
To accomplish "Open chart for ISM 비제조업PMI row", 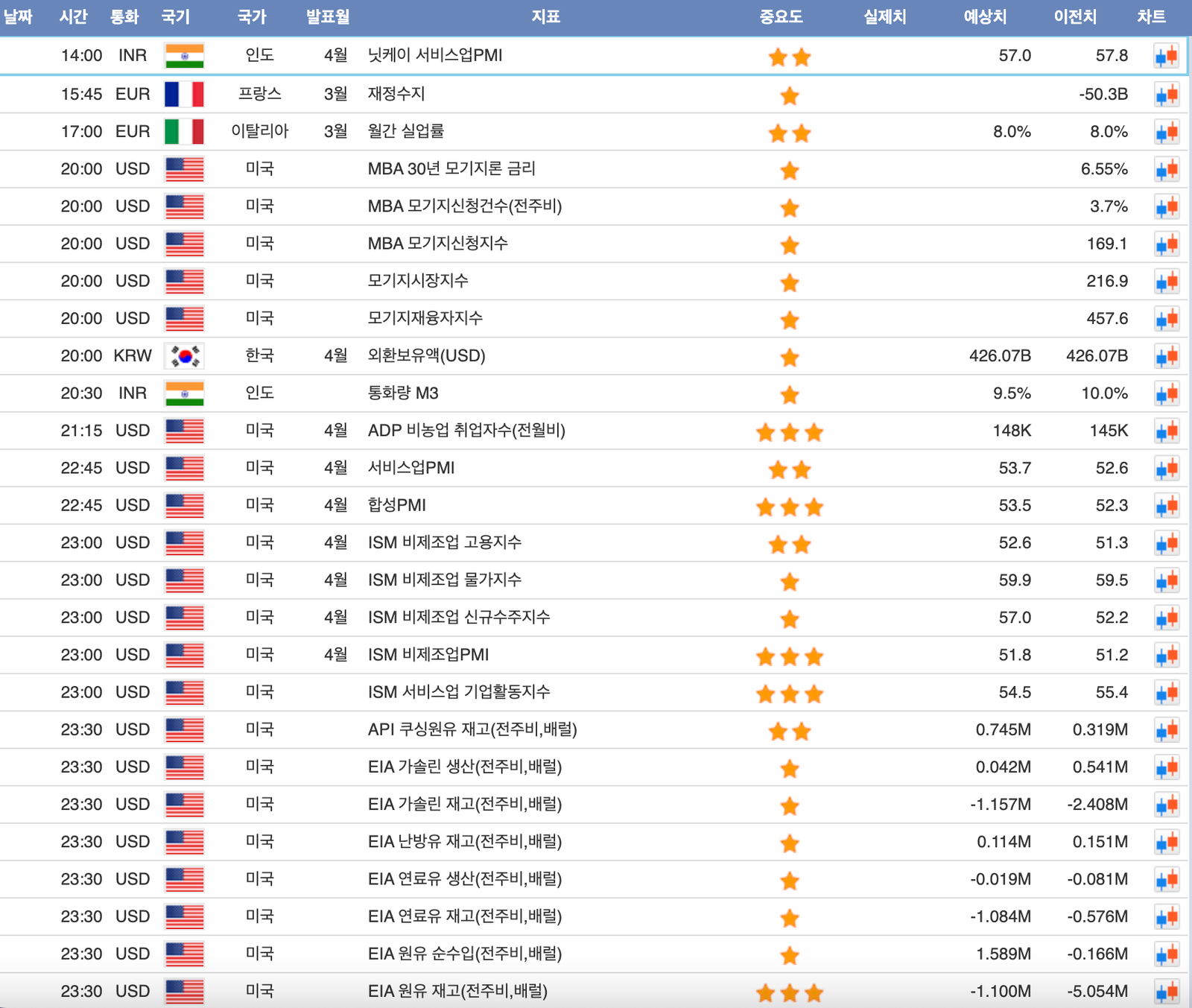I will 1166,656.
